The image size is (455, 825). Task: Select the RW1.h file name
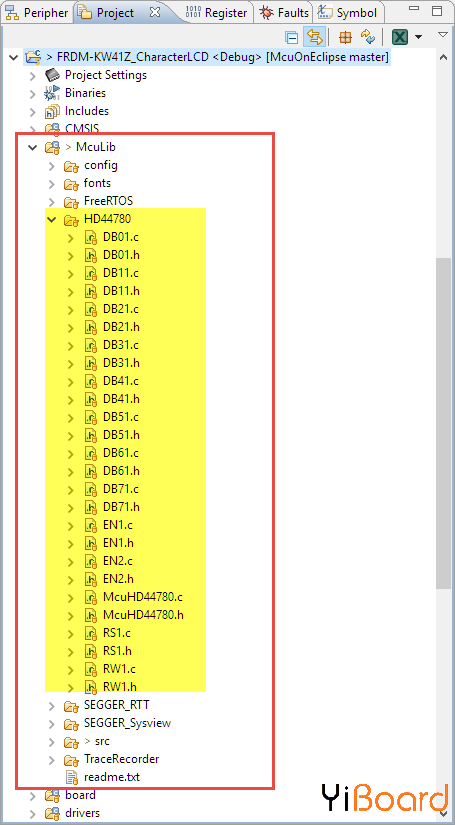point(120,687)
